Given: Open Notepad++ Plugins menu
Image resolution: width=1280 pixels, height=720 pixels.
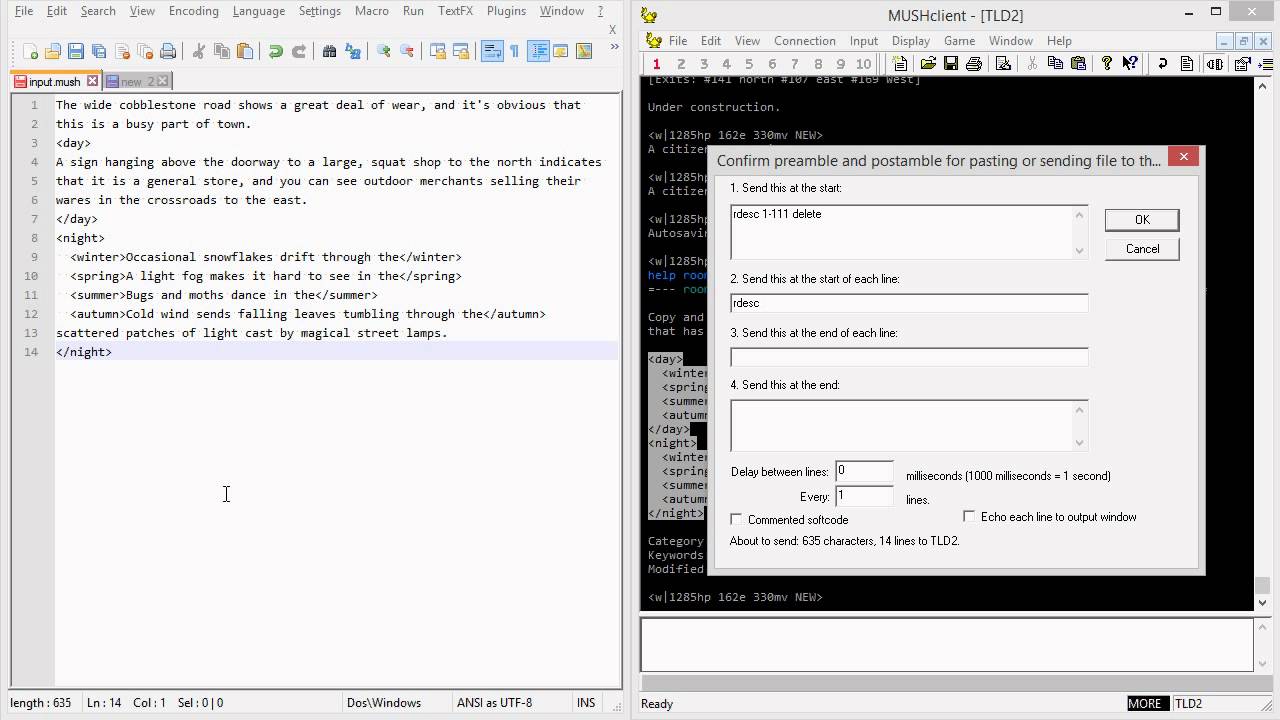Looking at the screenshot, I should (x=506, y=11).
